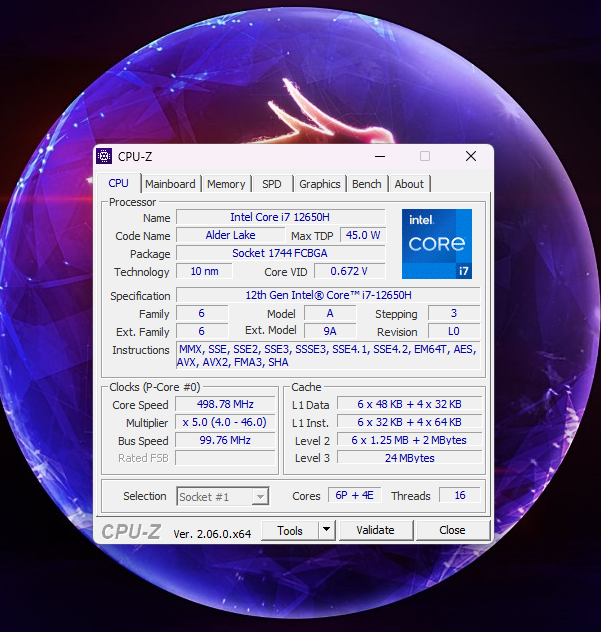Click the Validate button
The height and width of the screenshot is (632, 601).
(x=375, y=530)
